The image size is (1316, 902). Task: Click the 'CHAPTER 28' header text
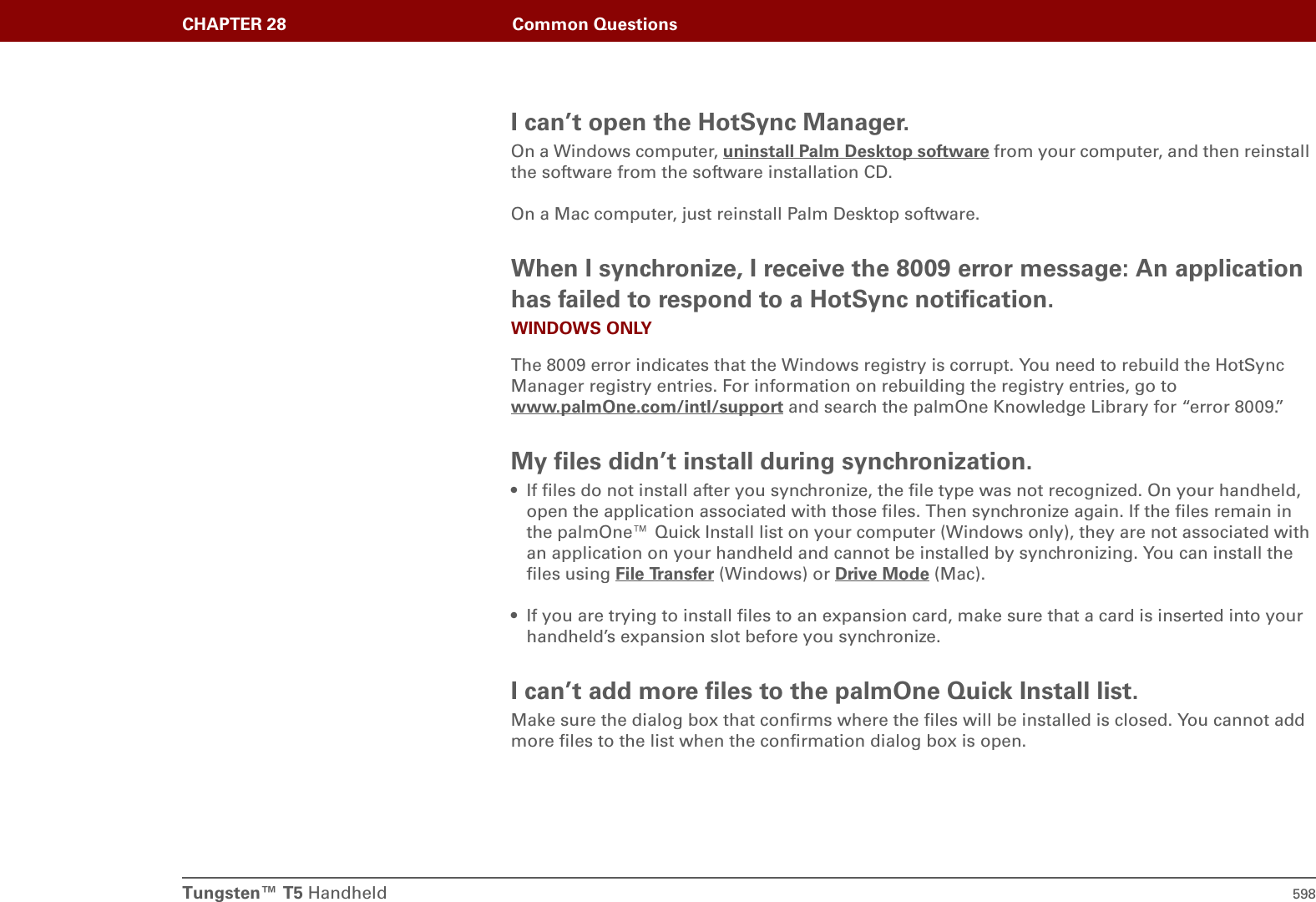234,24
